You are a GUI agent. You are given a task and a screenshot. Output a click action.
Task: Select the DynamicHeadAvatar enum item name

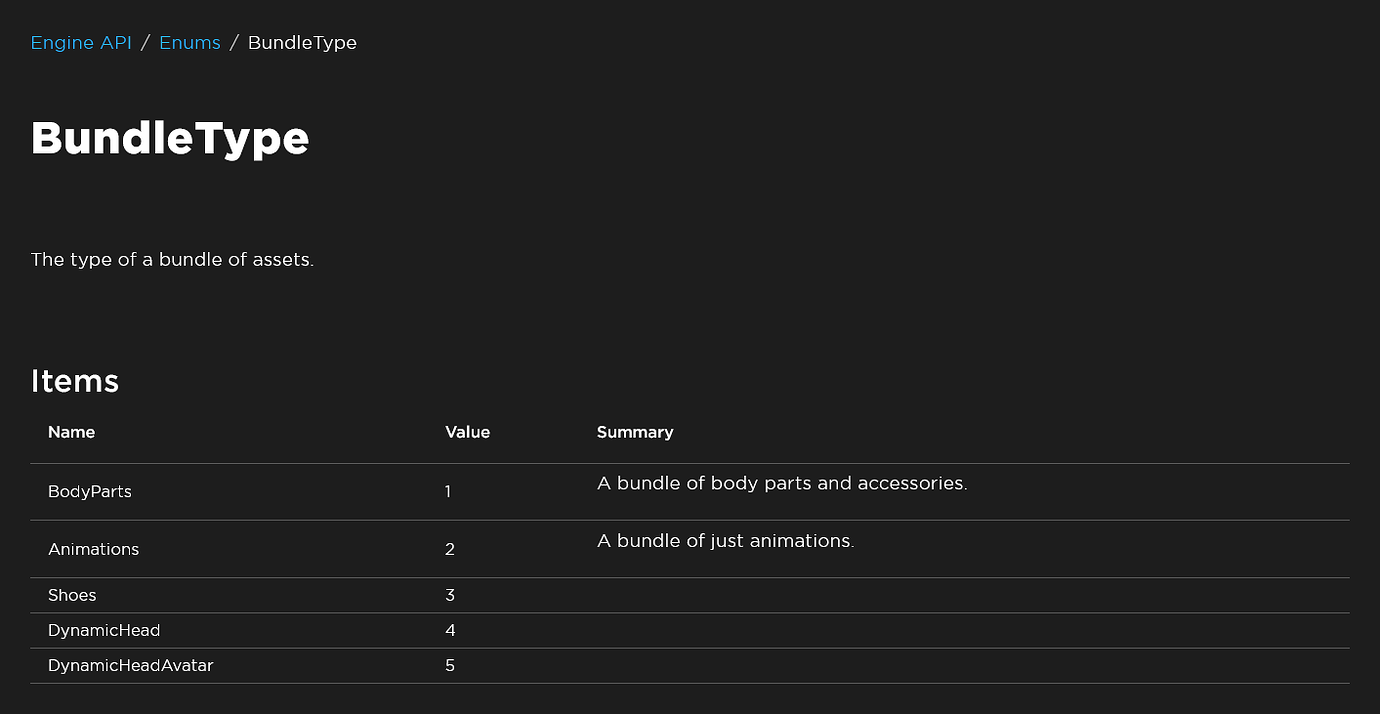[131, 665]
